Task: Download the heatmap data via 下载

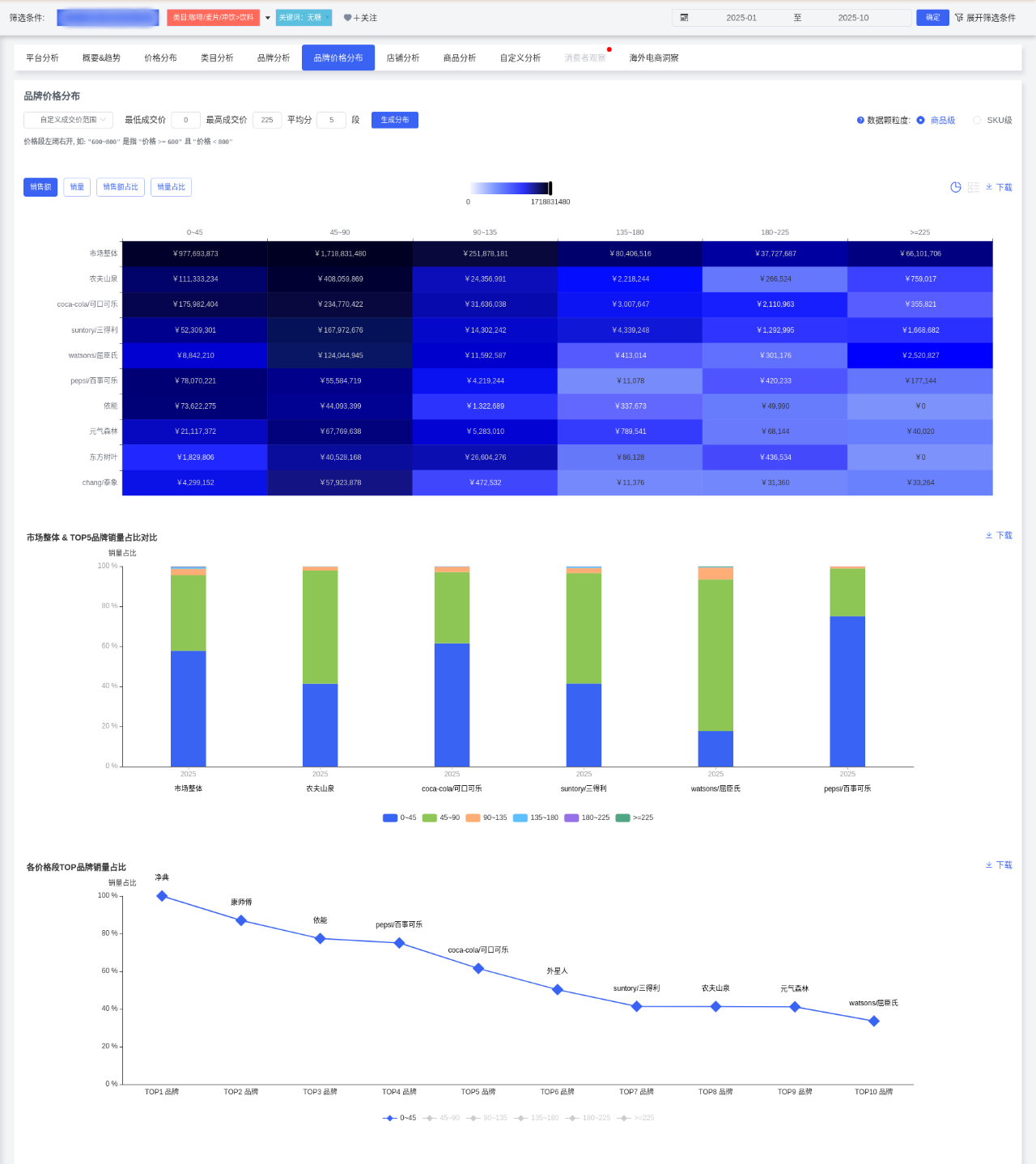Action: coord(1000,187)
